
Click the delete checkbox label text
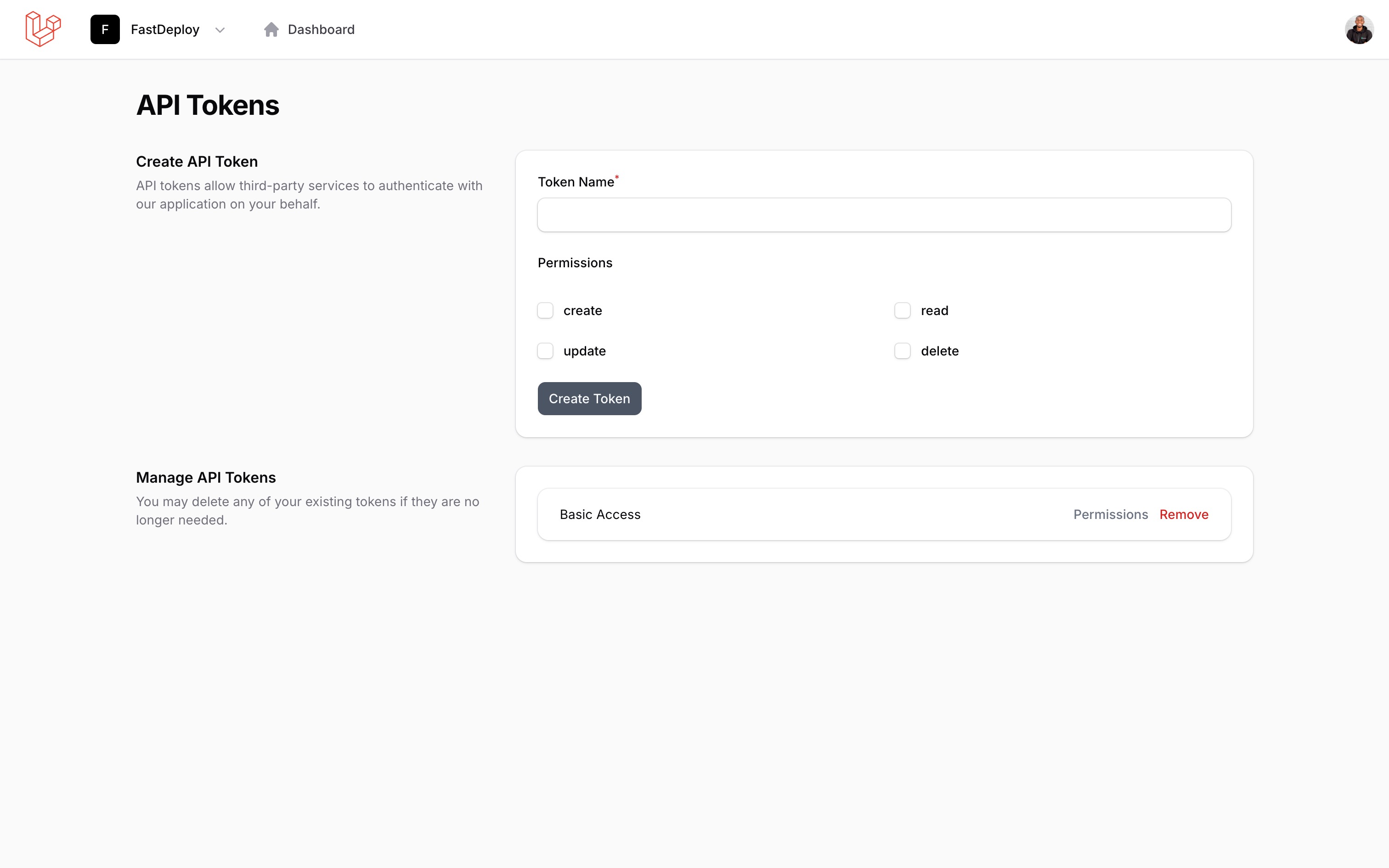pos(940,351)
